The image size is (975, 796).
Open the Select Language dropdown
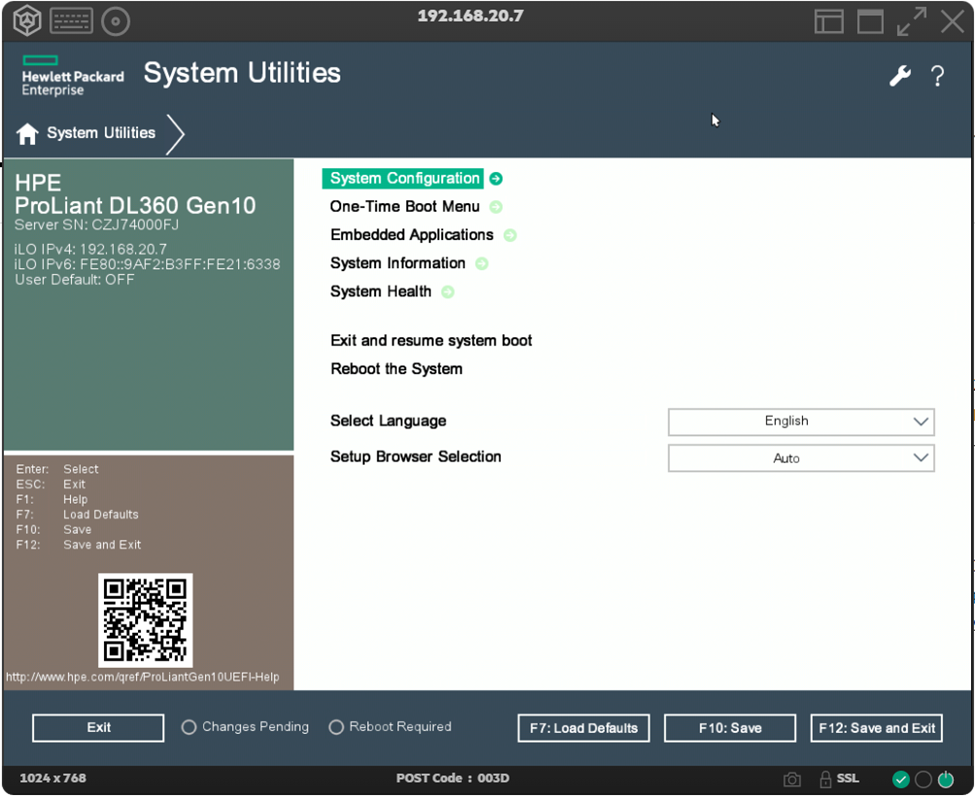(800, 422)
